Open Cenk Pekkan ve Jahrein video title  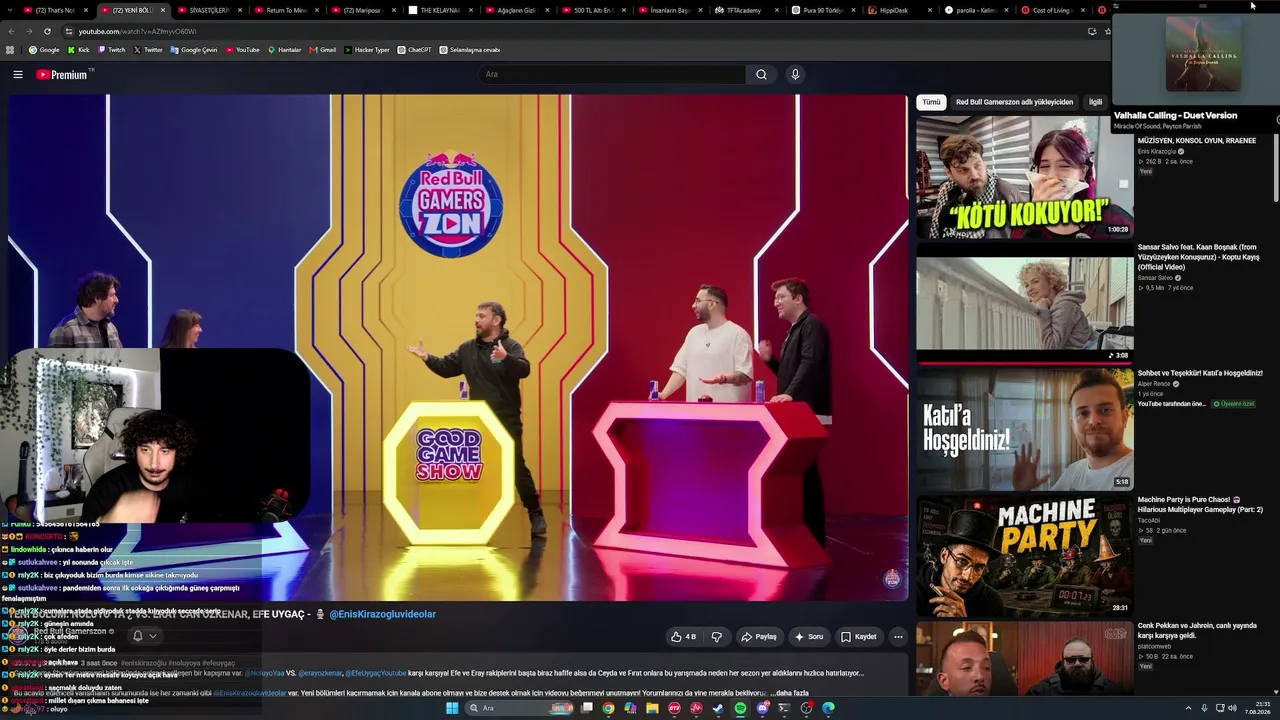point(1197,631)
